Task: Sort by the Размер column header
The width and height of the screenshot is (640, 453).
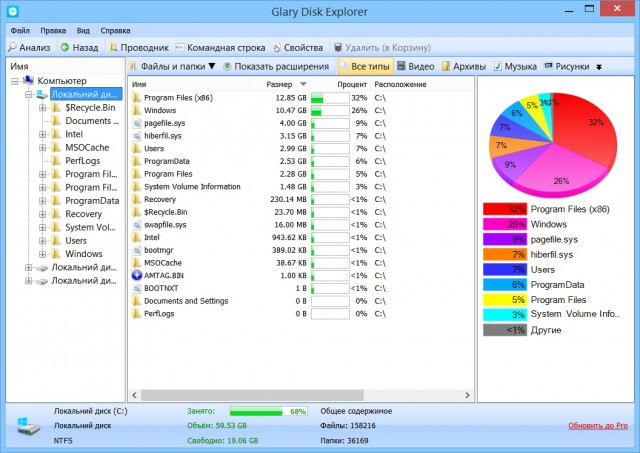Action: 279,84
